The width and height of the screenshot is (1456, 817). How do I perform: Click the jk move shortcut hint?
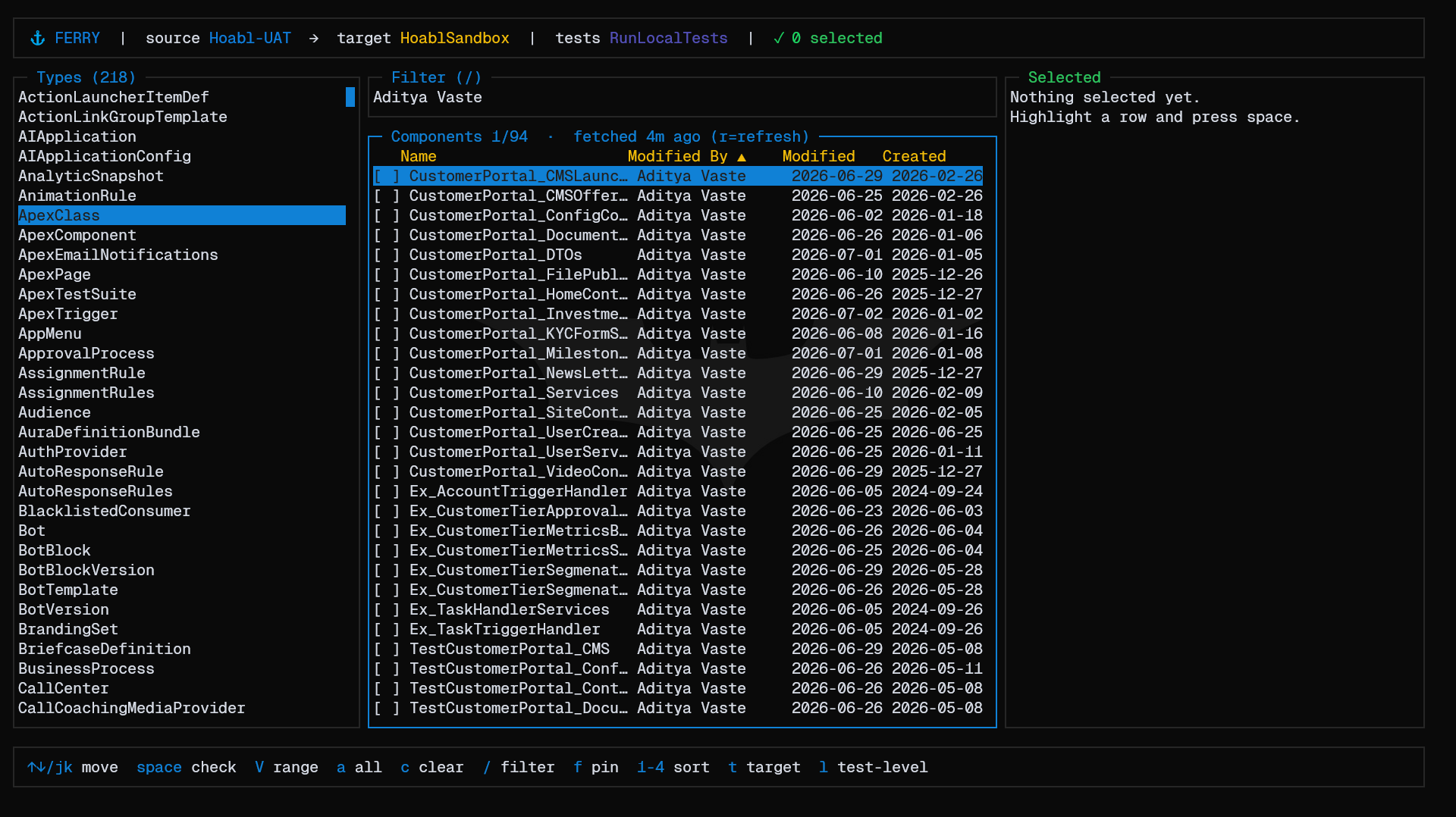pyautogui.click(x=73, y=767)
